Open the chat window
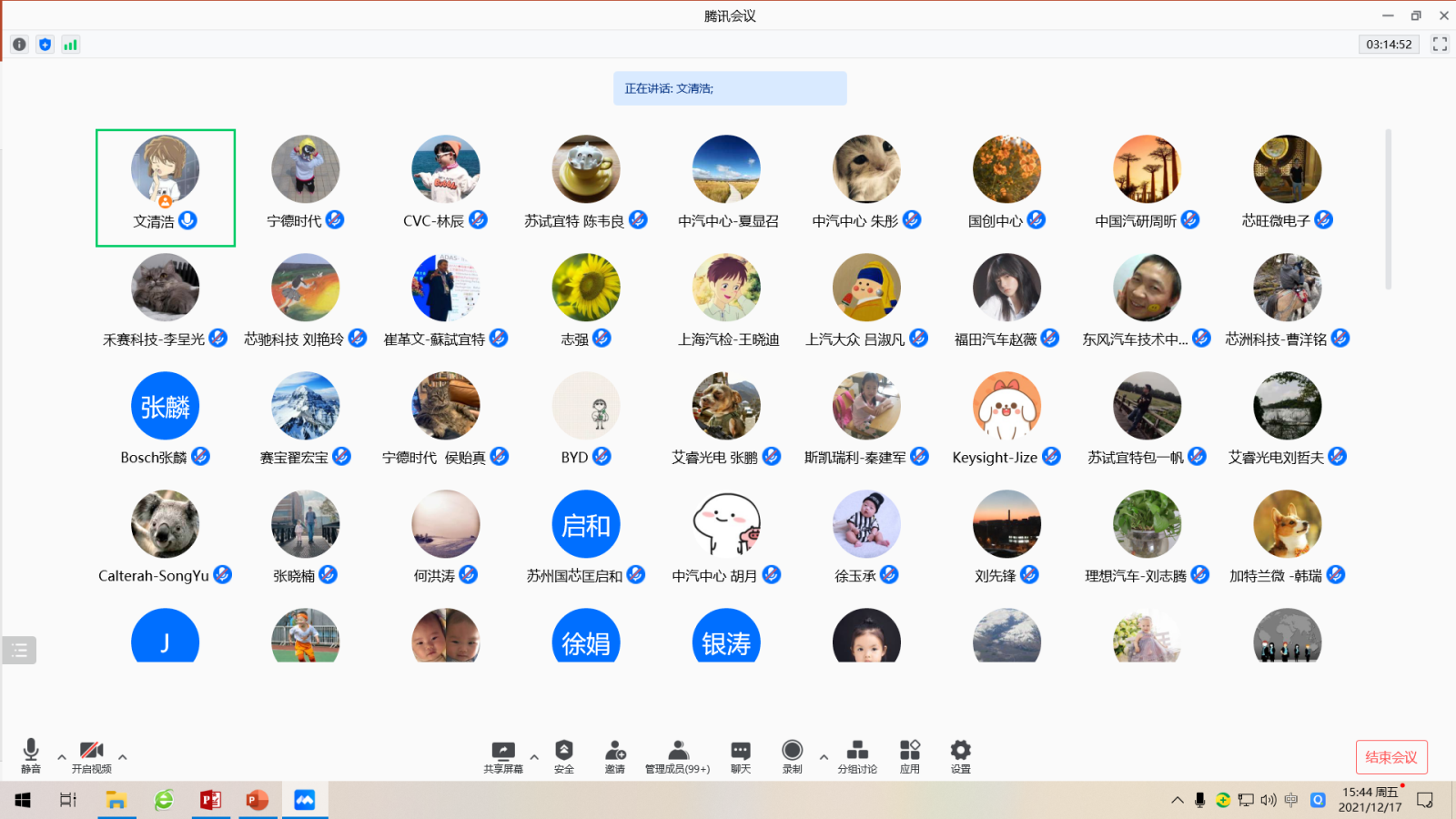Screen dimensions: 1456x819 (741, 755)
